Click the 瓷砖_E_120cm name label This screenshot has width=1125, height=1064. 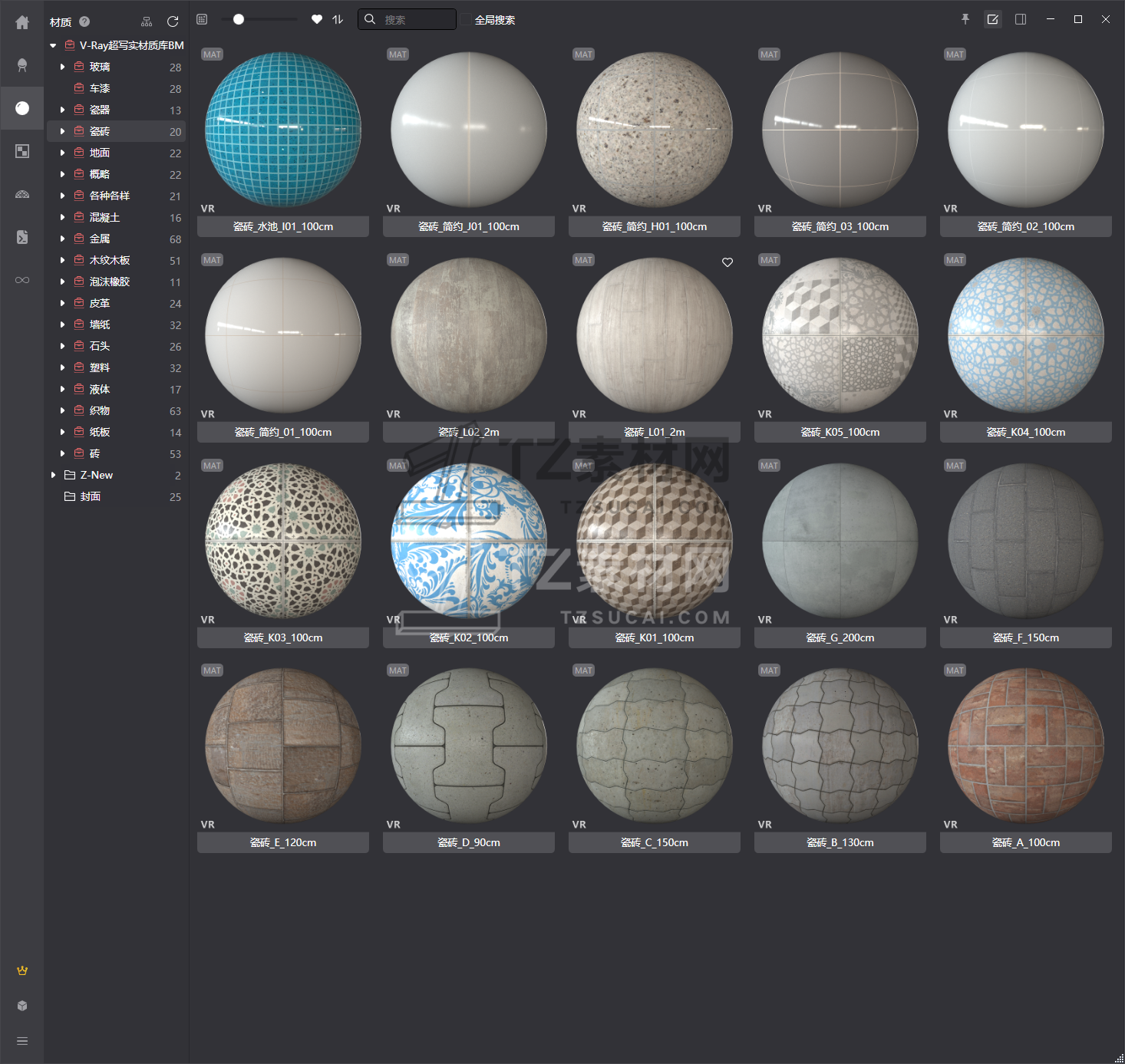283,842
